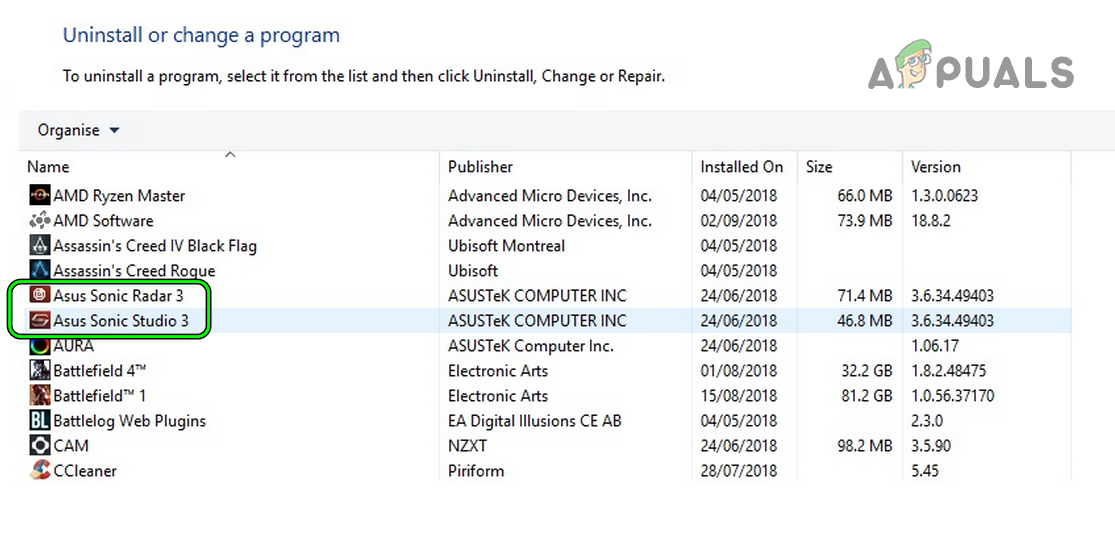Sort by Version column header
1115x550 pixels.
(x=935, y=167)
